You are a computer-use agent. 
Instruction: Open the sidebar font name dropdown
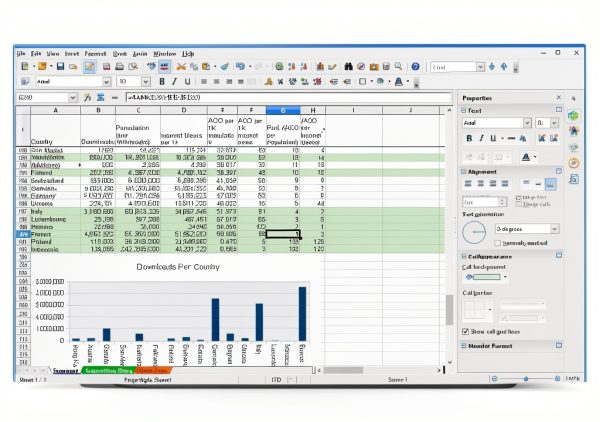pyautogui.click(x=527, y=123)
